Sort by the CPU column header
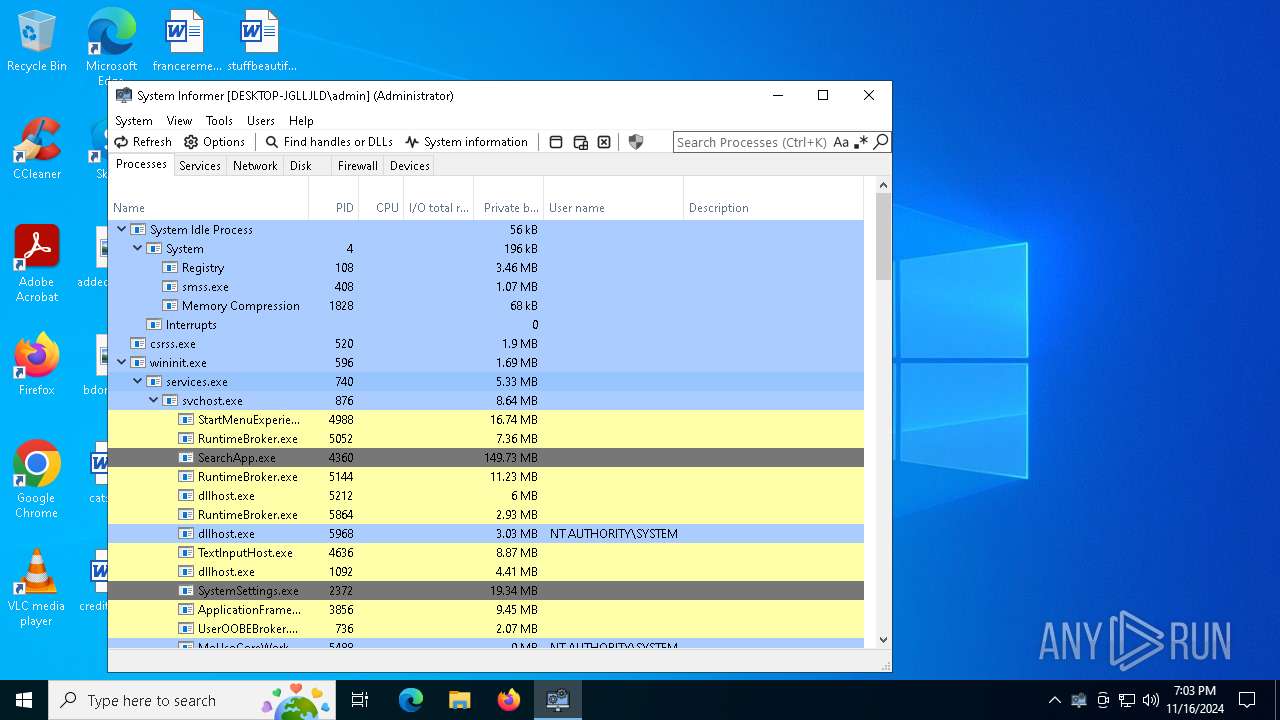The image size is (1280, 720). point(381,208)
